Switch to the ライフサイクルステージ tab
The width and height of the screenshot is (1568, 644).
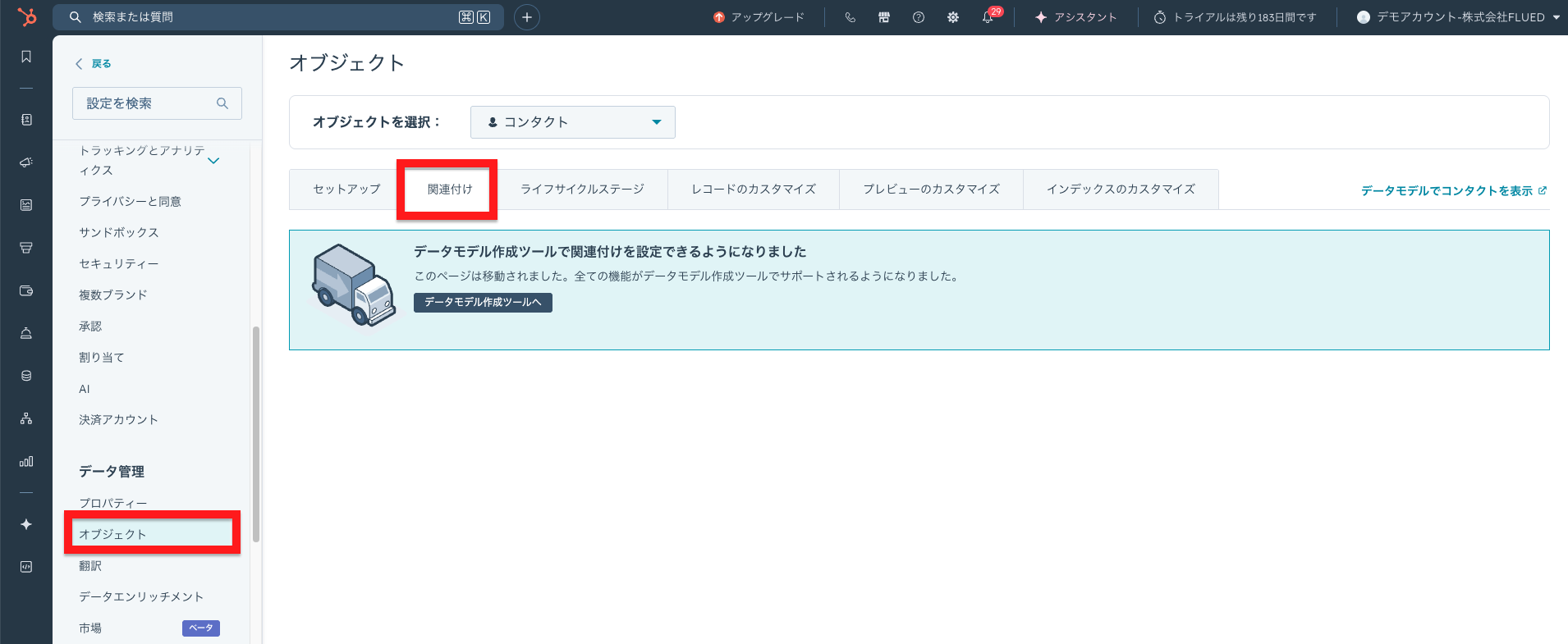coord(582,190)
